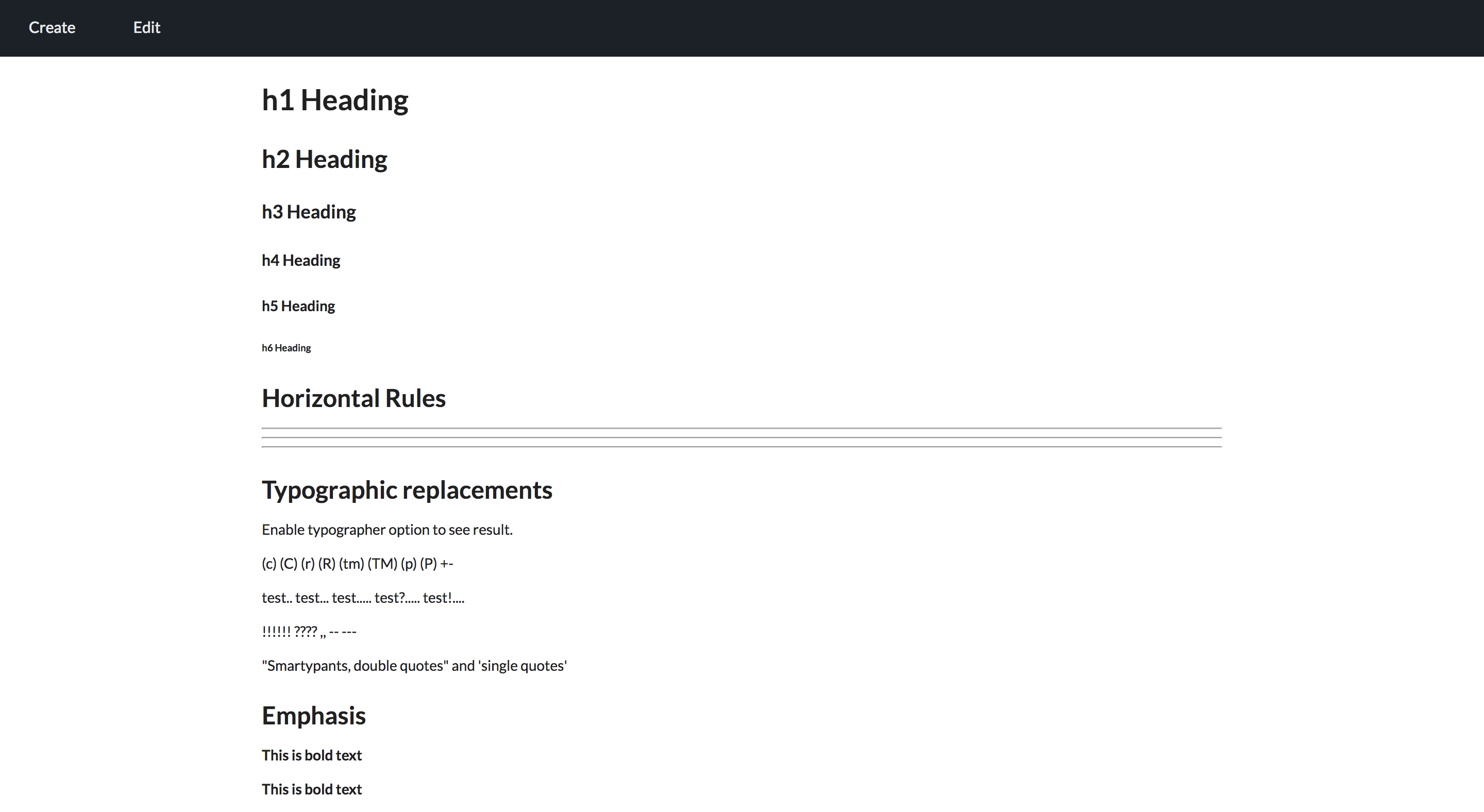The height and width of the screenshot is (812, 1484).
Task: Click the Enable typographer option paragraph
Action: pyautogui.click(x=386, y=530)
